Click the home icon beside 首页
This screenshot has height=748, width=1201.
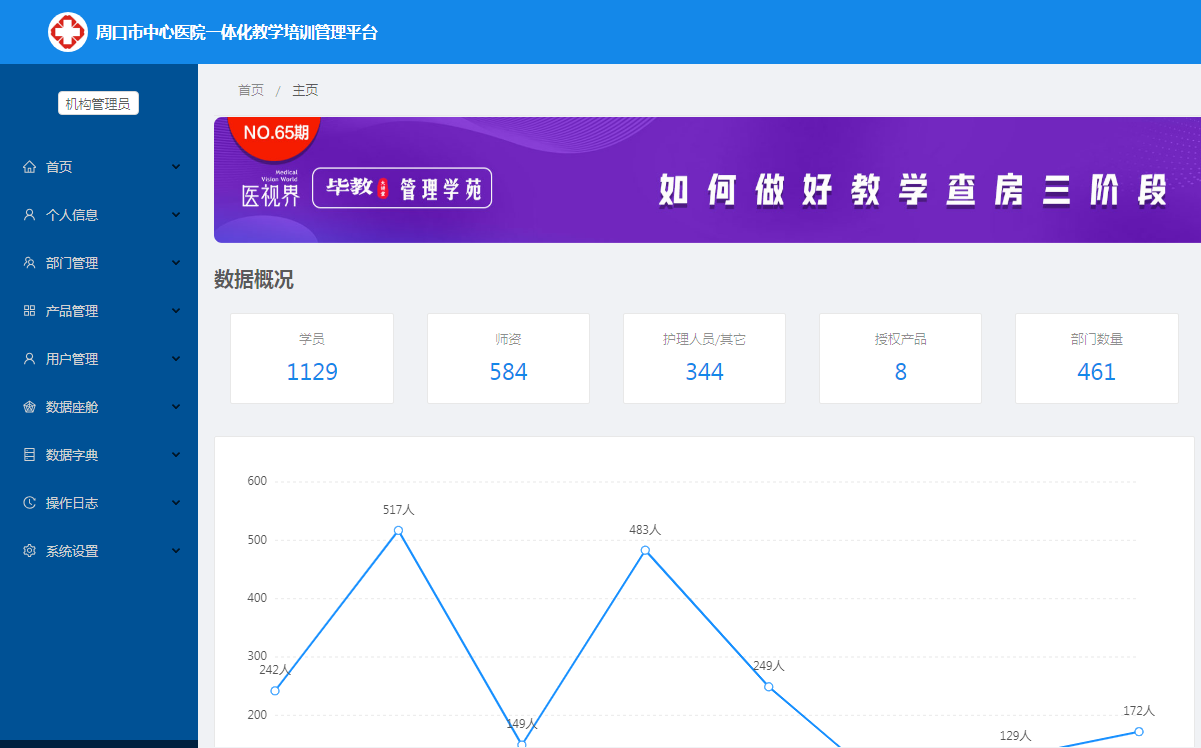[x=29, y=167]
